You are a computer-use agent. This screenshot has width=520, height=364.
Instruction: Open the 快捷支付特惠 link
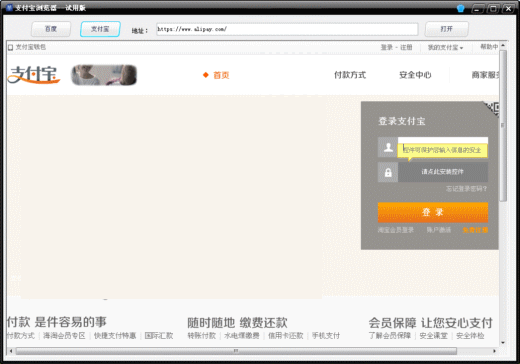[x=115, y=335]
